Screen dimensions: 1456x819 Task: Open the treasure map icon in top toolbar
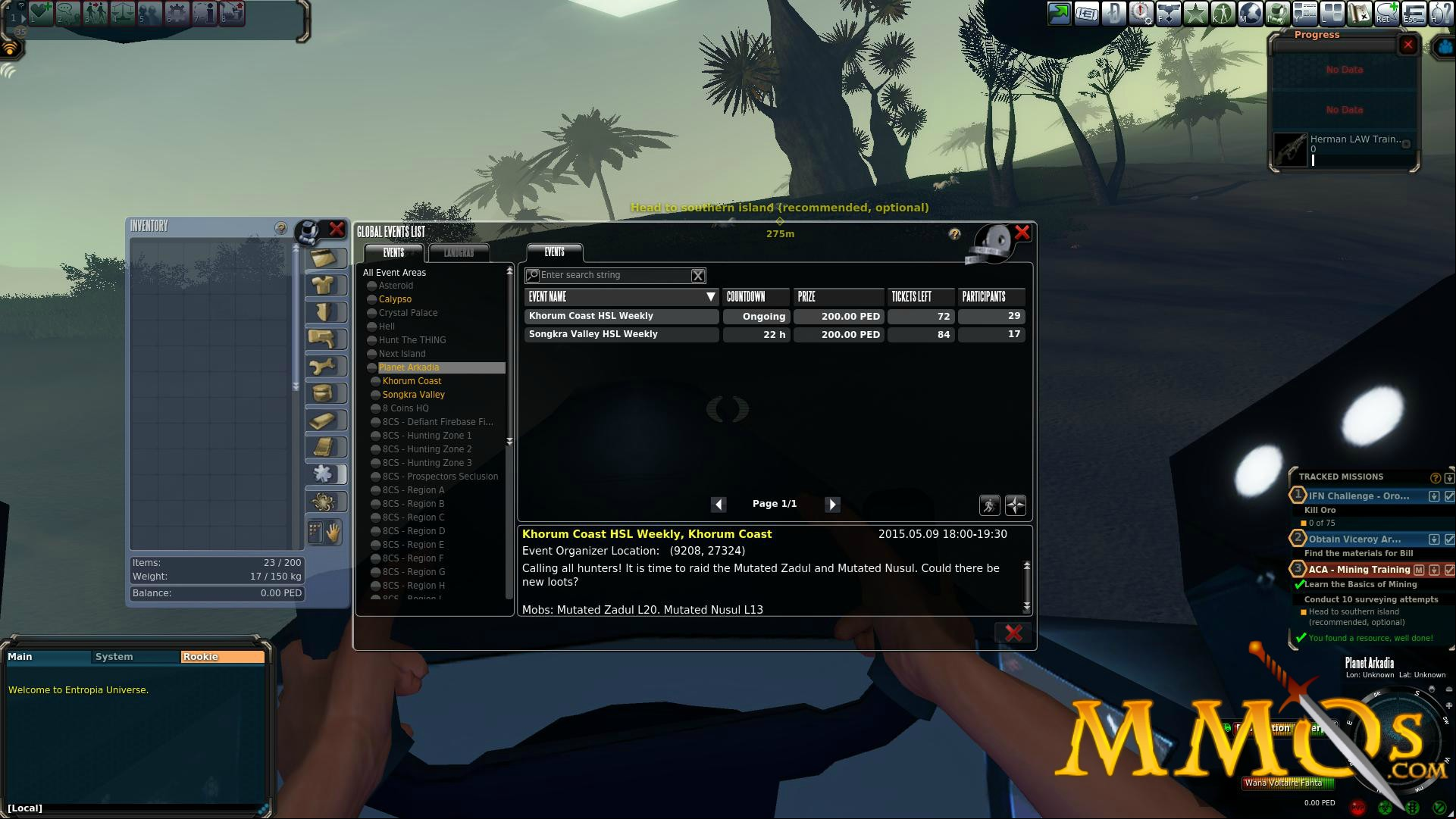point(1359,13)
